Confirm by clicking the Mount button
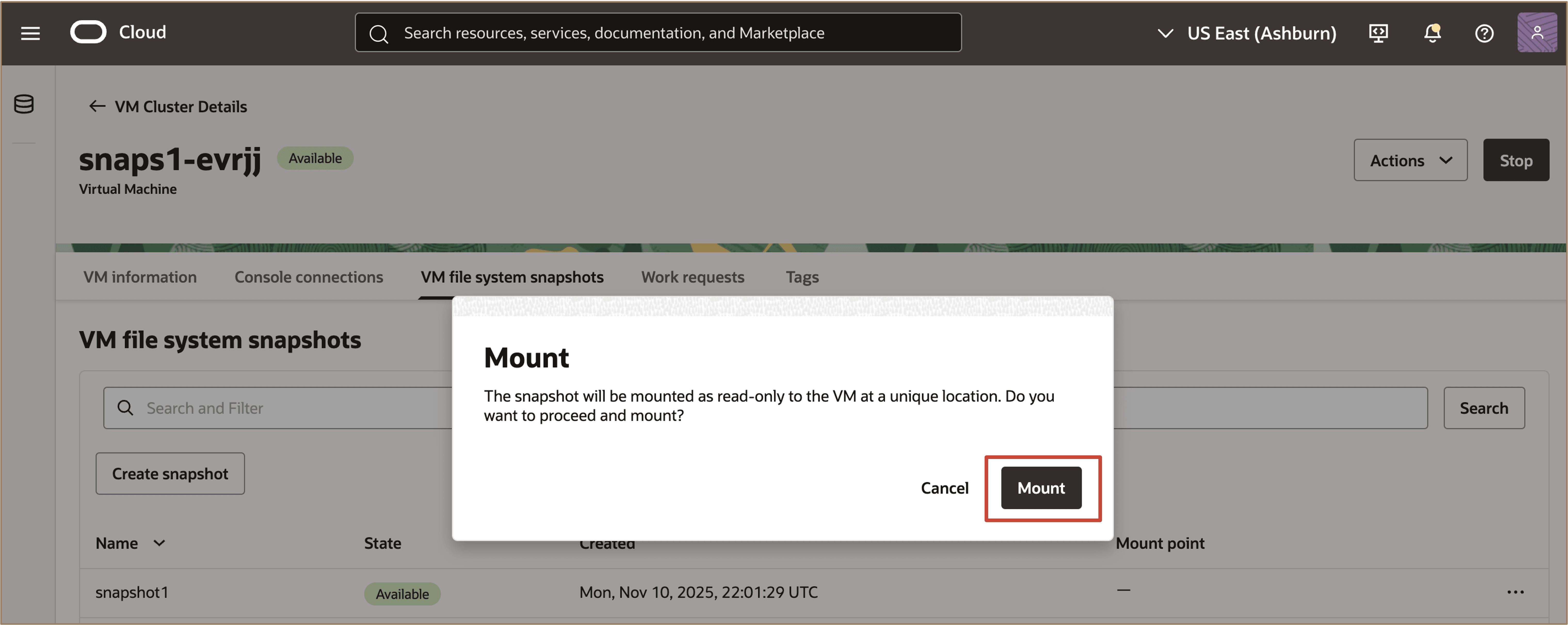The width and height of the screenshot is (1568, 625). click(x=1041, y=488)
